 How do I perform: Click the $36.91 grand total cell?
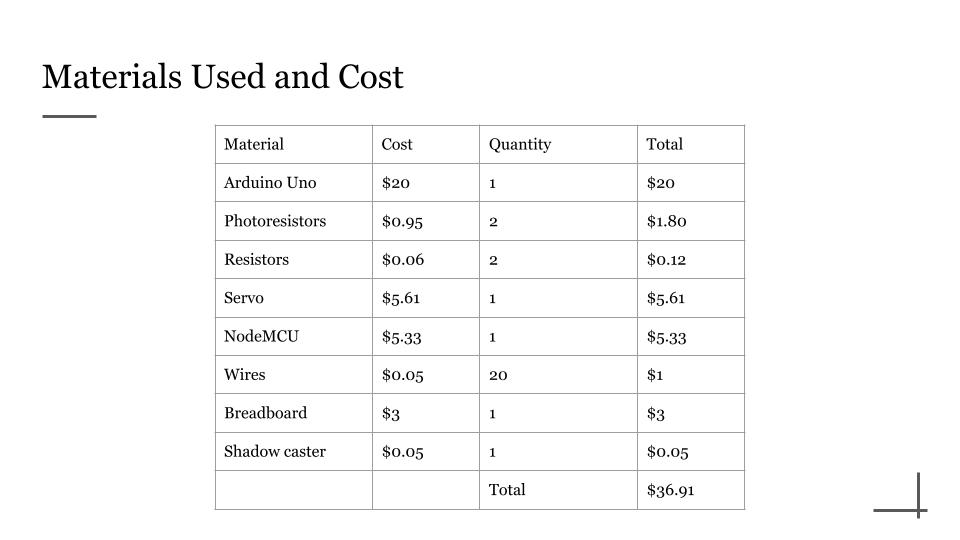(691, 490)
